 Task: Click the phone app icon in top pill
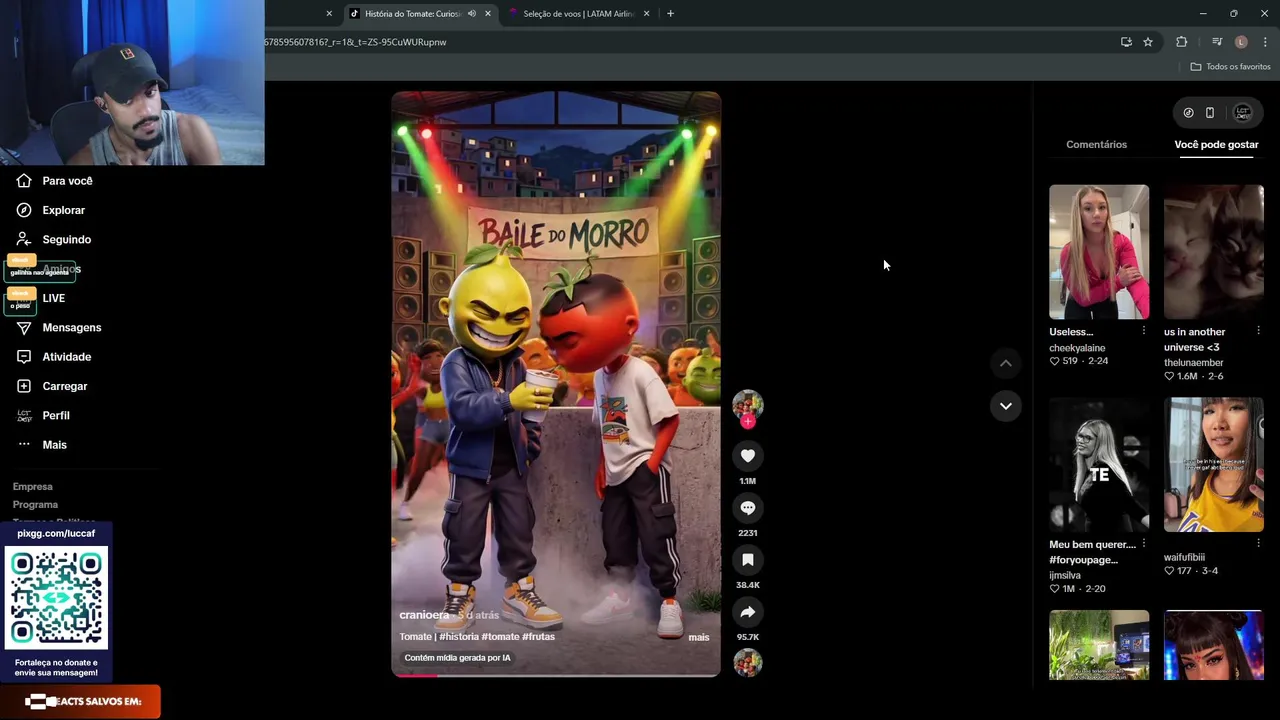(x=1210, y=113)
